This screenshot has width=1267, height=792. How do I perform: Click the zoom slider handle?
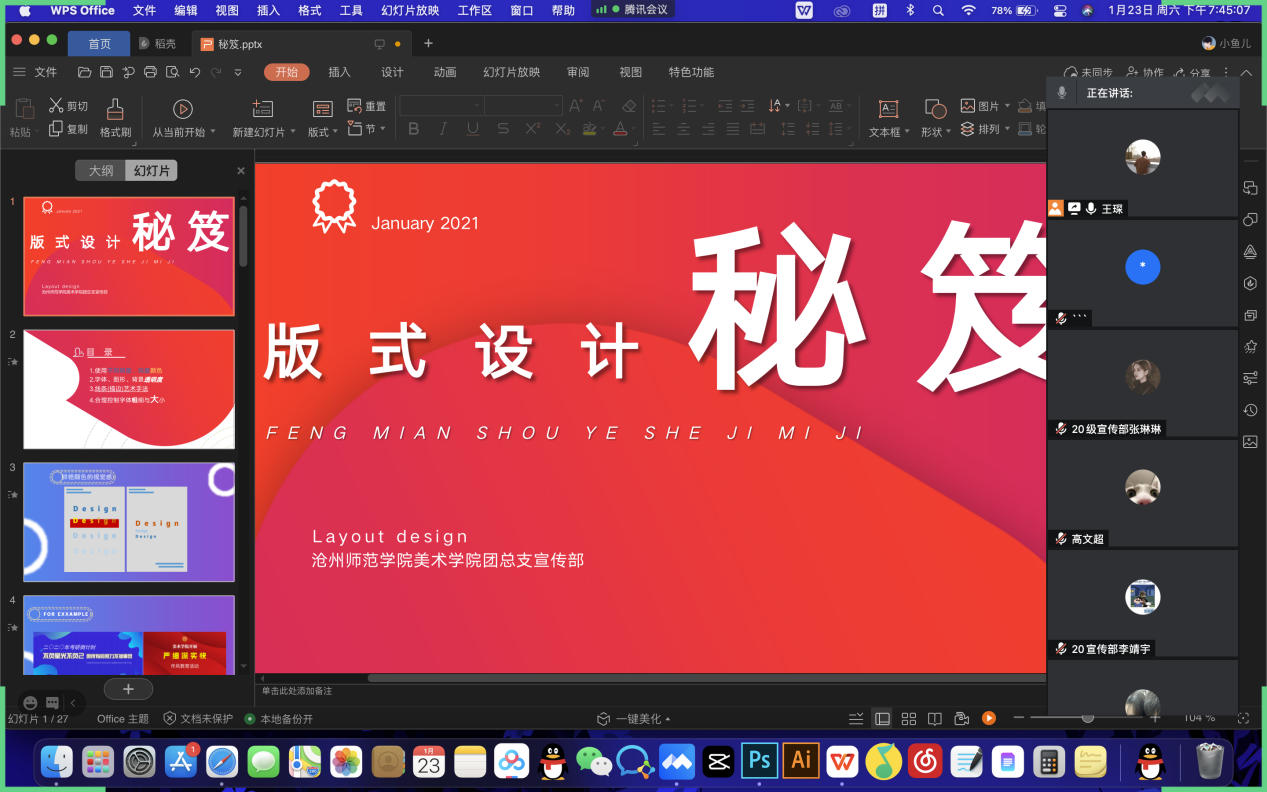[x=1087, y=718]
